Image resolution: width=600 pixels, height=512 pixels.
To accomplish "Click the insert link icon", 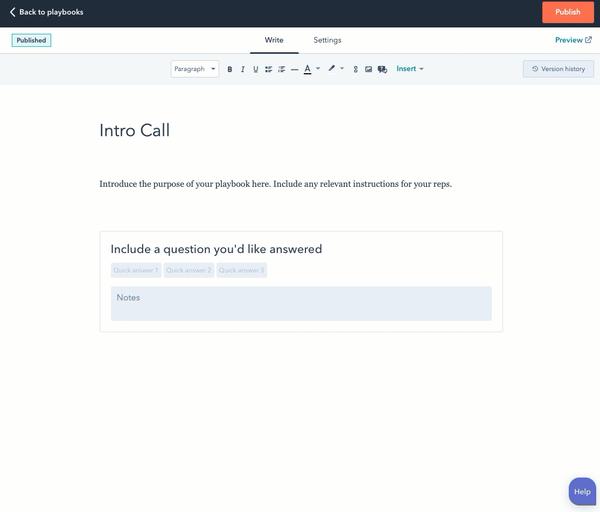I will tap(355, 69).
